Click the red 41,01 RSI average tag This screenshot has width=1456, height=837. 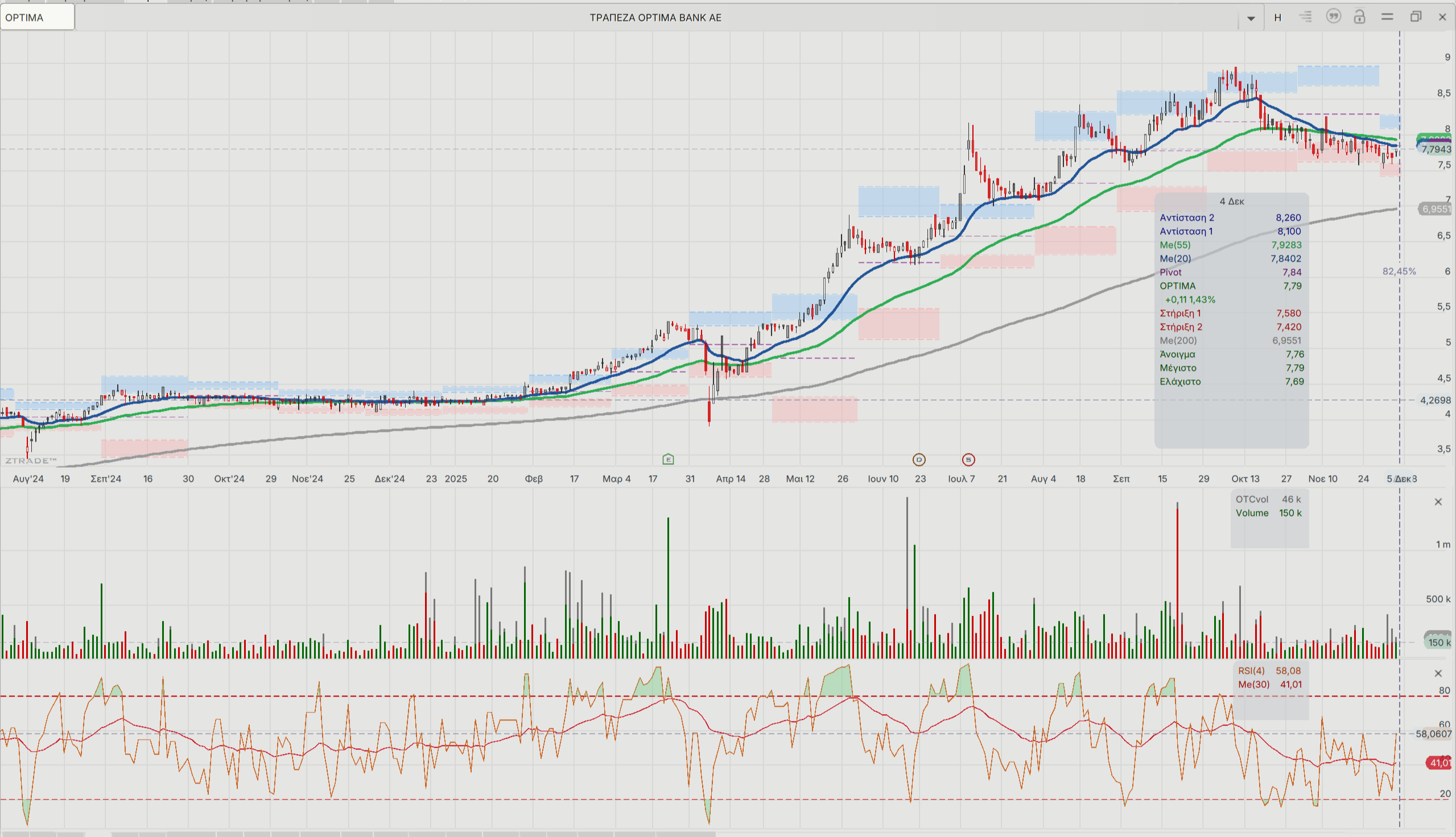click(1439, 763)
